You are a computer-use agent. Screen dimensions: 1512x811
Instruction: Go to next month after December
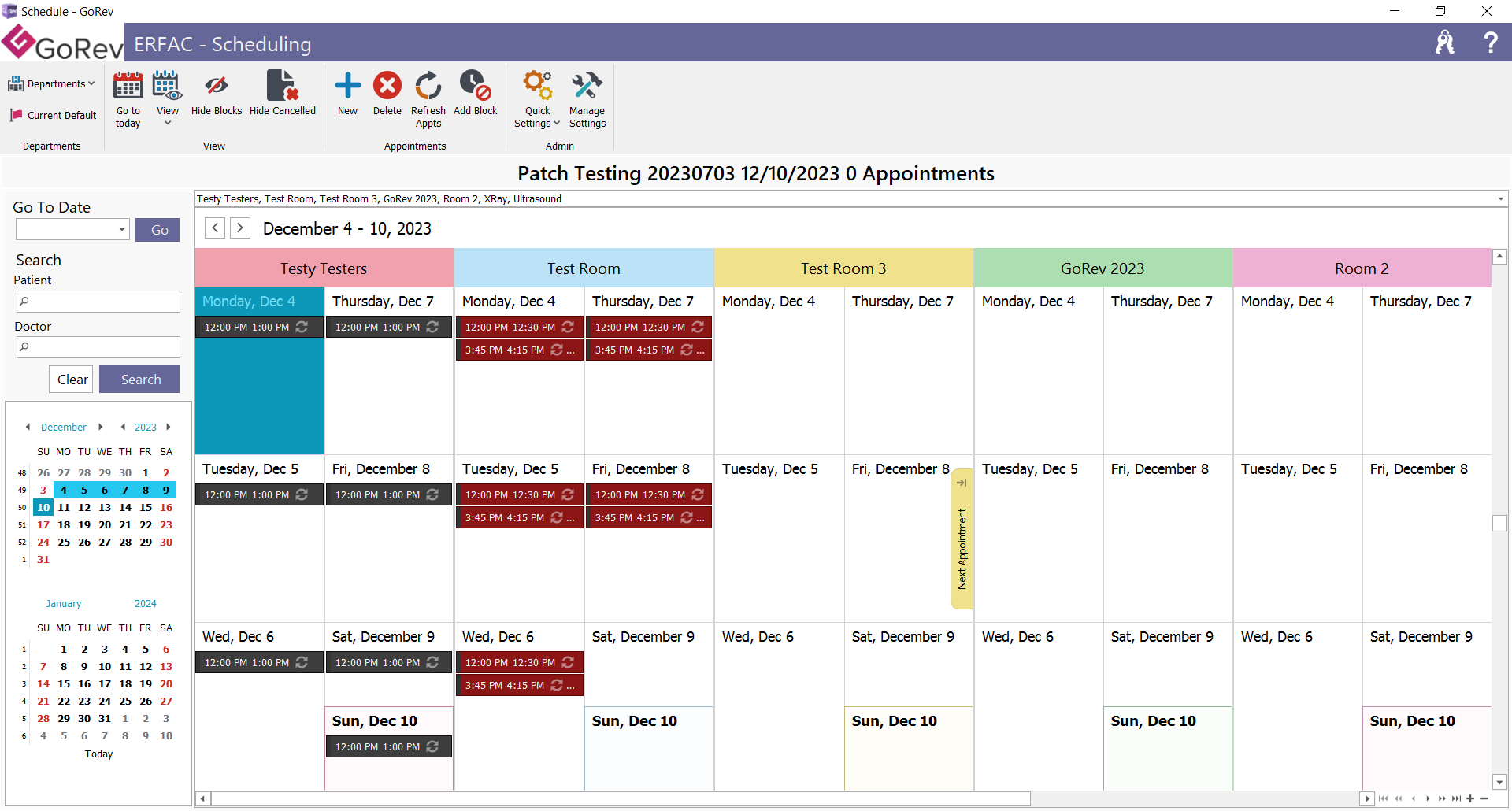tap(100, 427)
